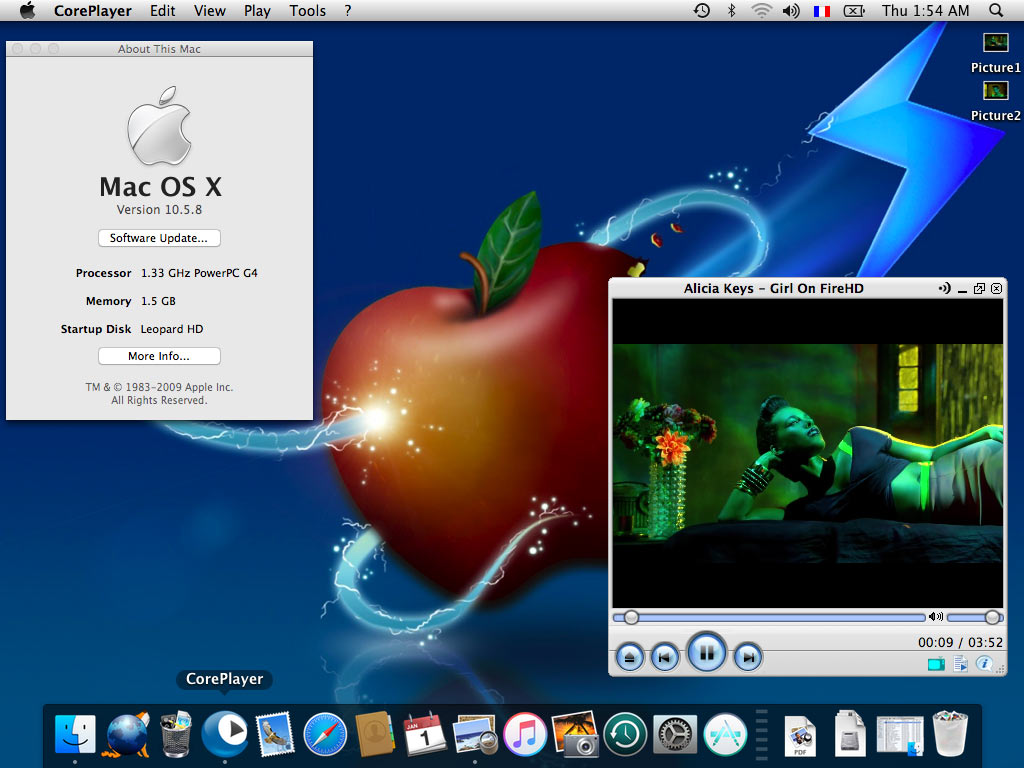This screenshot has width=1024, height=768.
Task: Pause the video in CorePlayer
Action: 706,652
